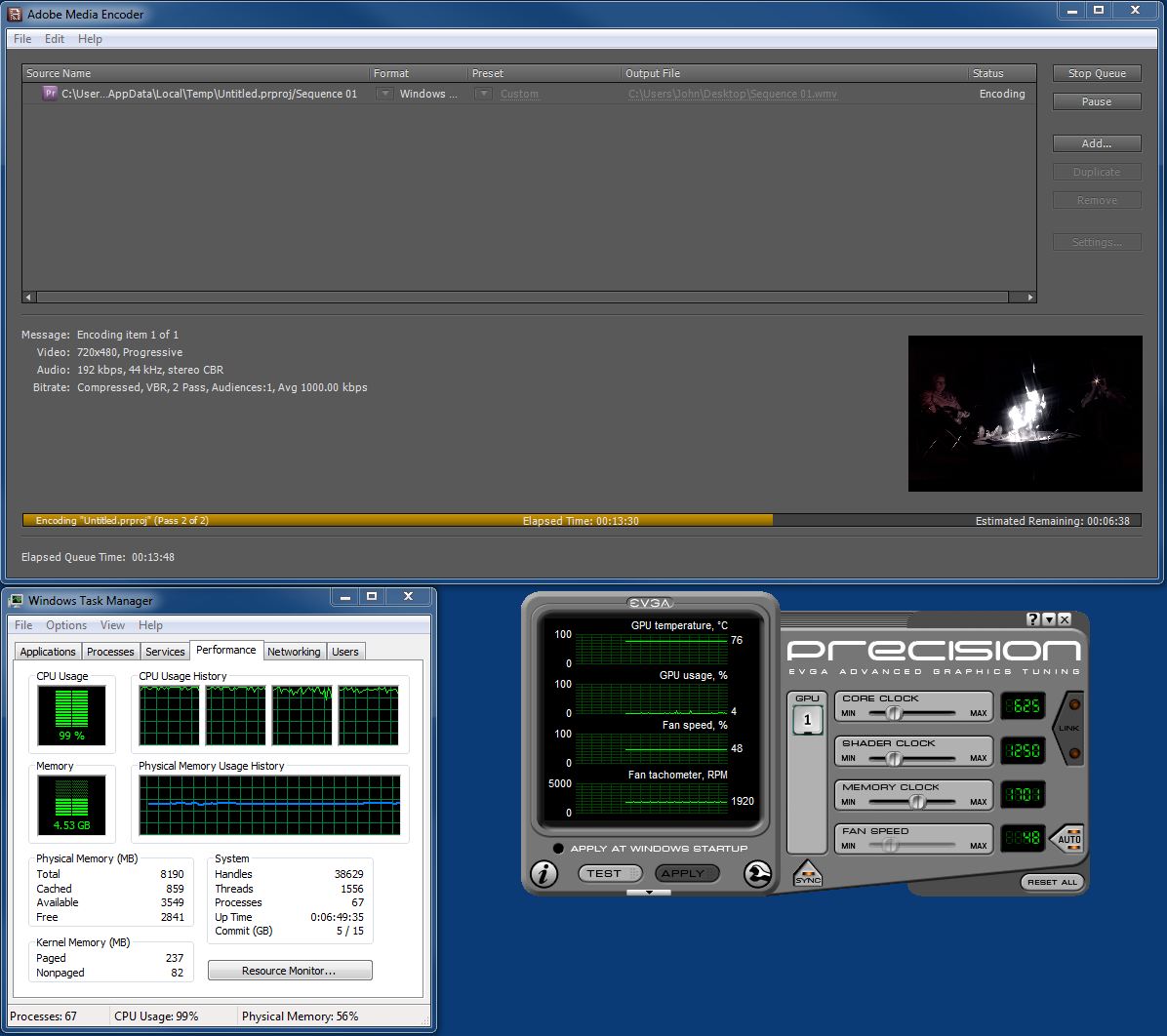Click the memory clock digital readout

pos(1023,794)
